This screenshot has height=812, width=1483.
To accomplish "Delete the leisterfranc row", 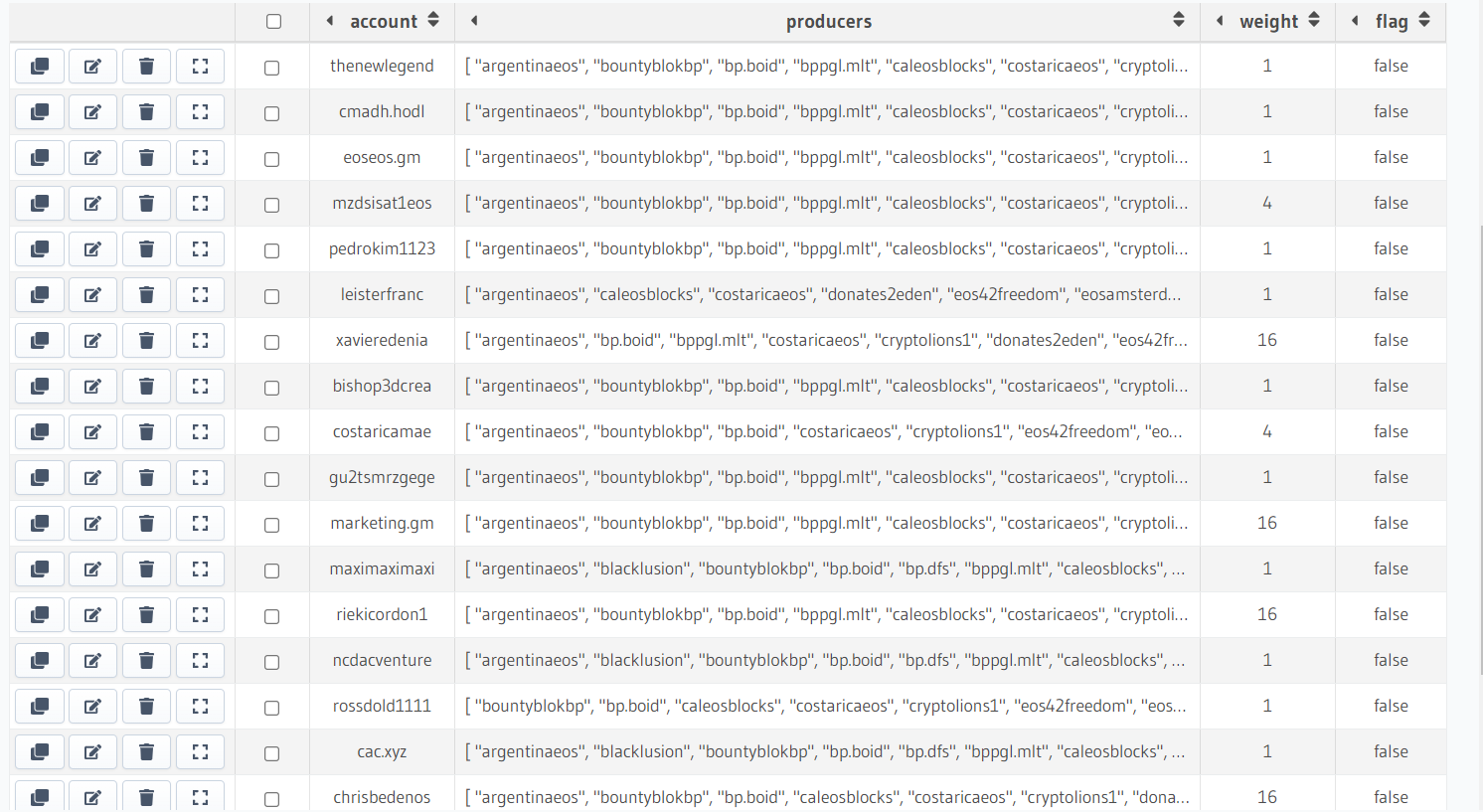I will pyautogui.click(x=146, y=295).
